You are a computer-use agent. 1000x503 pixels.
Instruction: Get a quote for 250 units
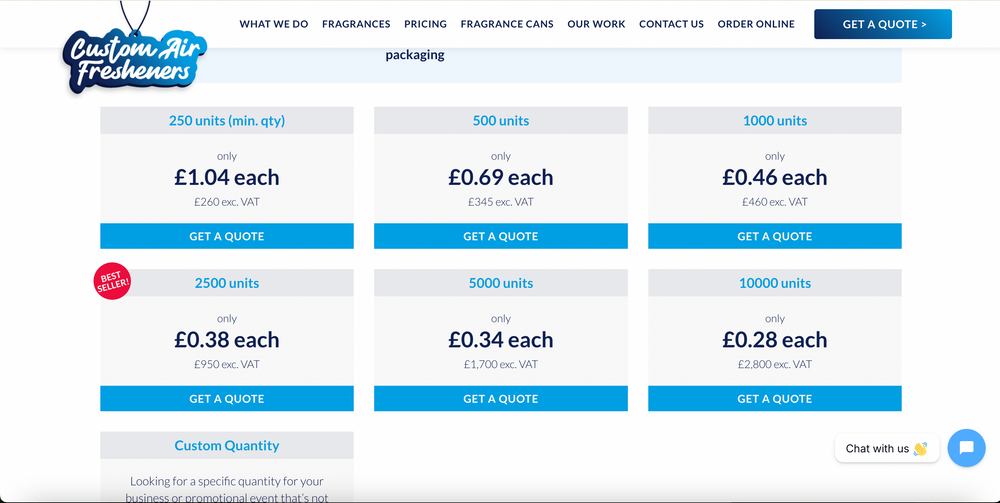pos(227,237)
